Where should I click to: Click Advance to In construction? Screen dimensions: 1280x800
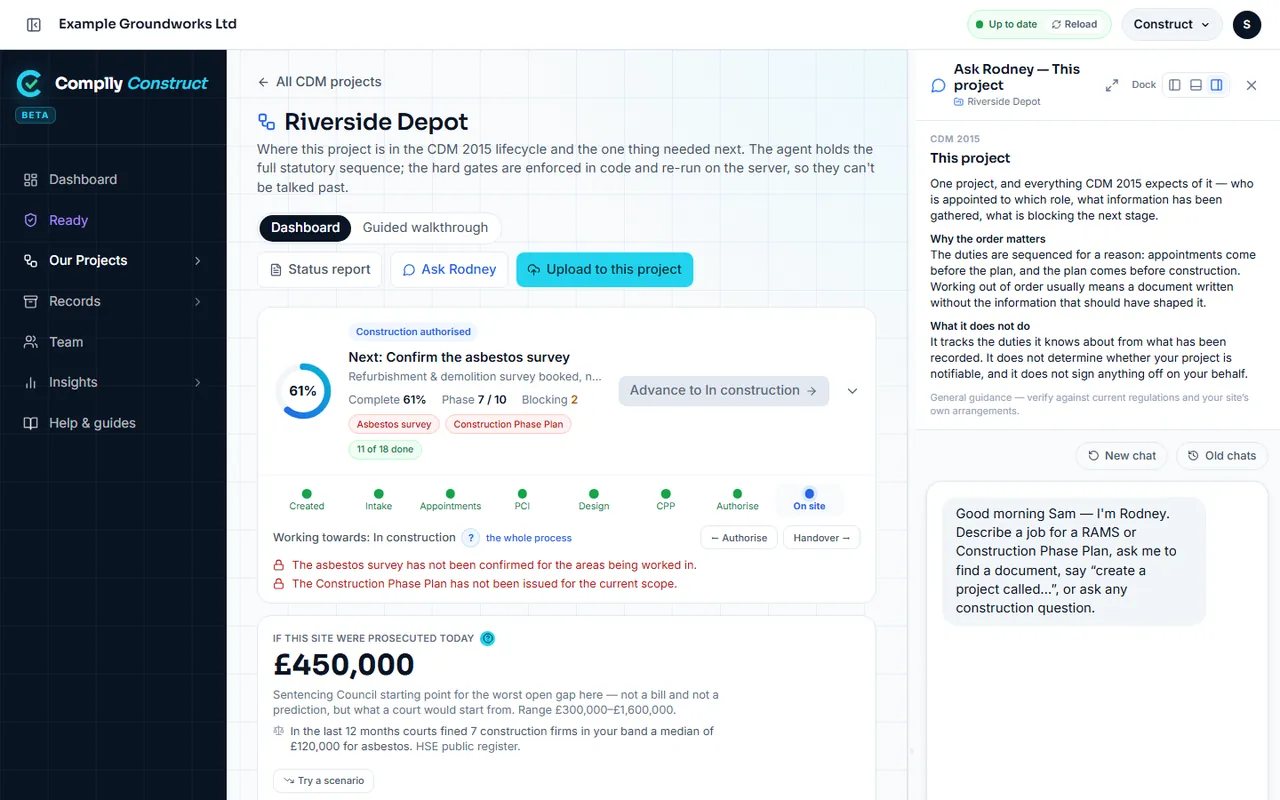[x=724, y=391]
